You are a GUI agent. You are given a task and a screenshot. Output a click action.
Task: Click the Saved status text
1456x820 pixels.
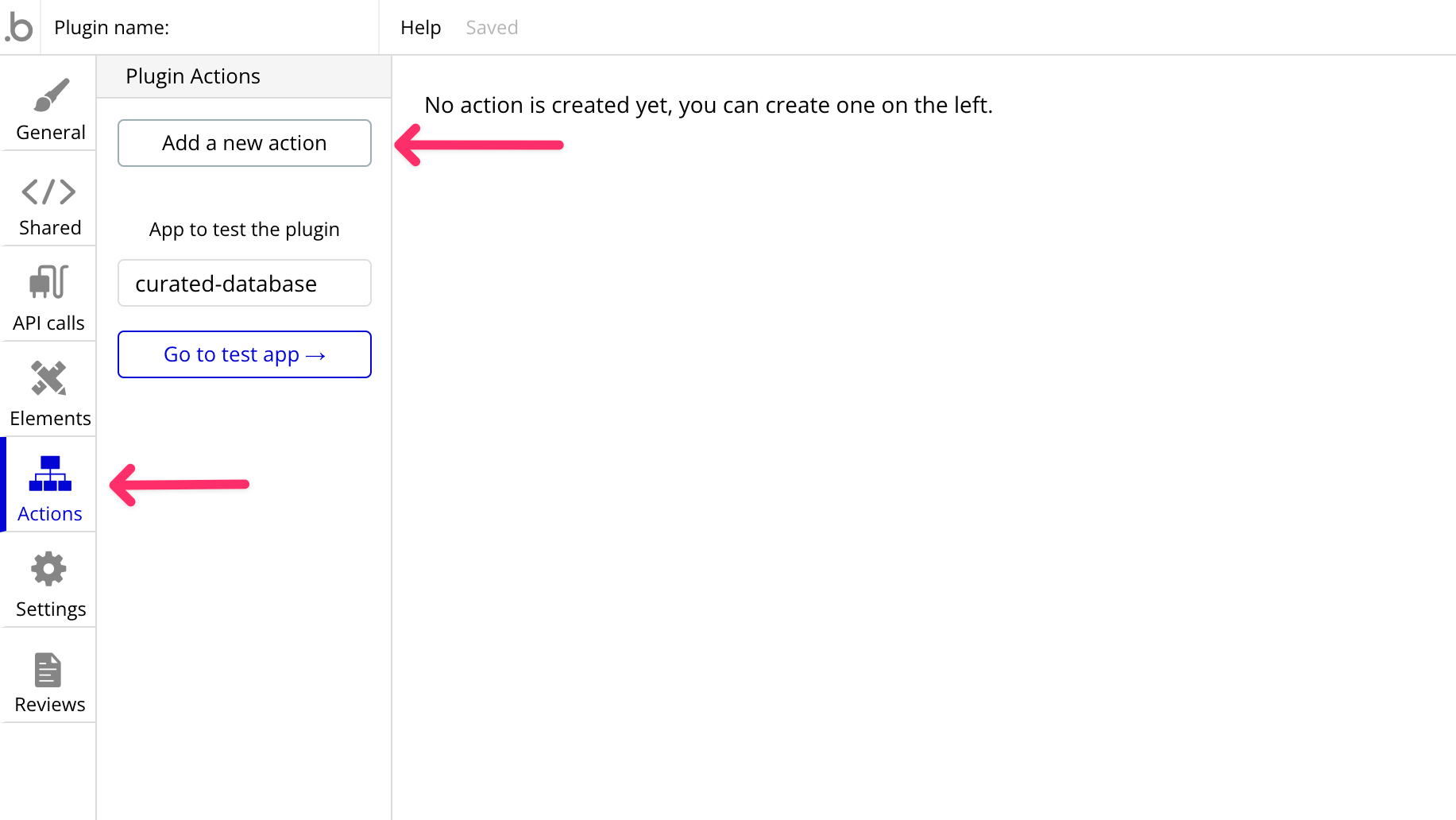click(x=492, y=28)
